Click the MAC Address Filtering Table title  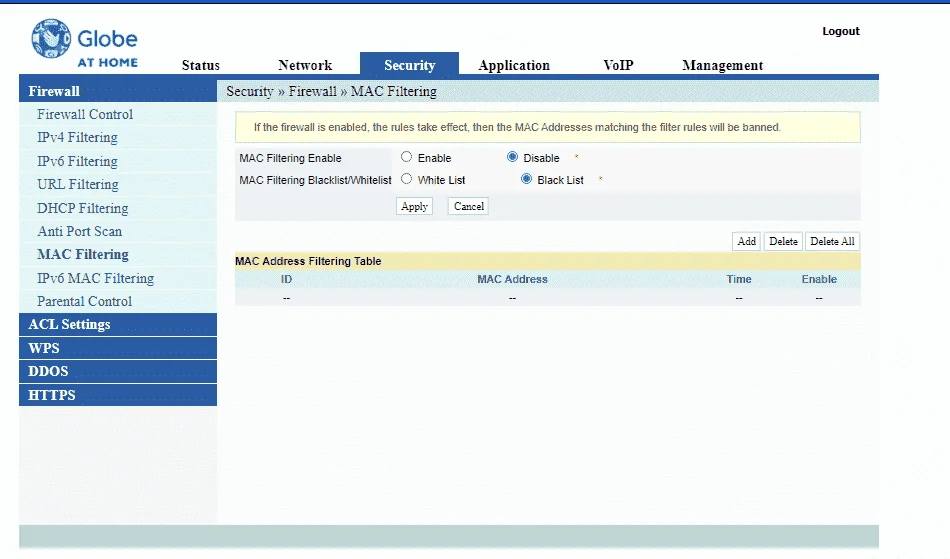coord(308,261)
